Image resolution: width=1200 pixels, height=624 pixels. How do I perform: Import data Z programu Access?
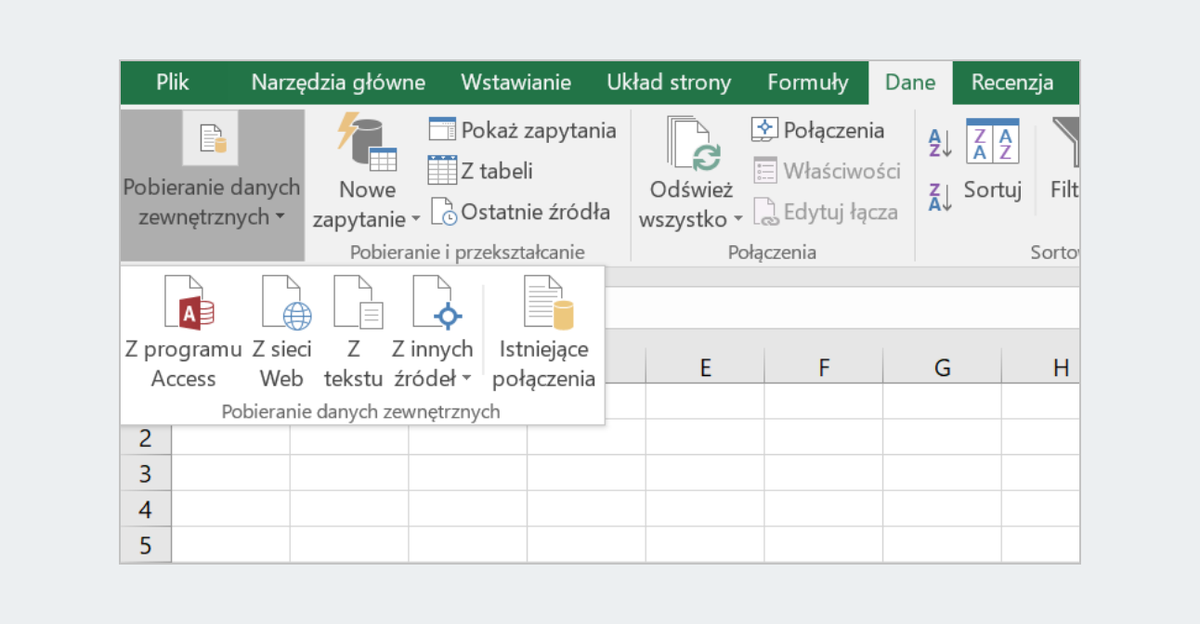coord(184,333)
